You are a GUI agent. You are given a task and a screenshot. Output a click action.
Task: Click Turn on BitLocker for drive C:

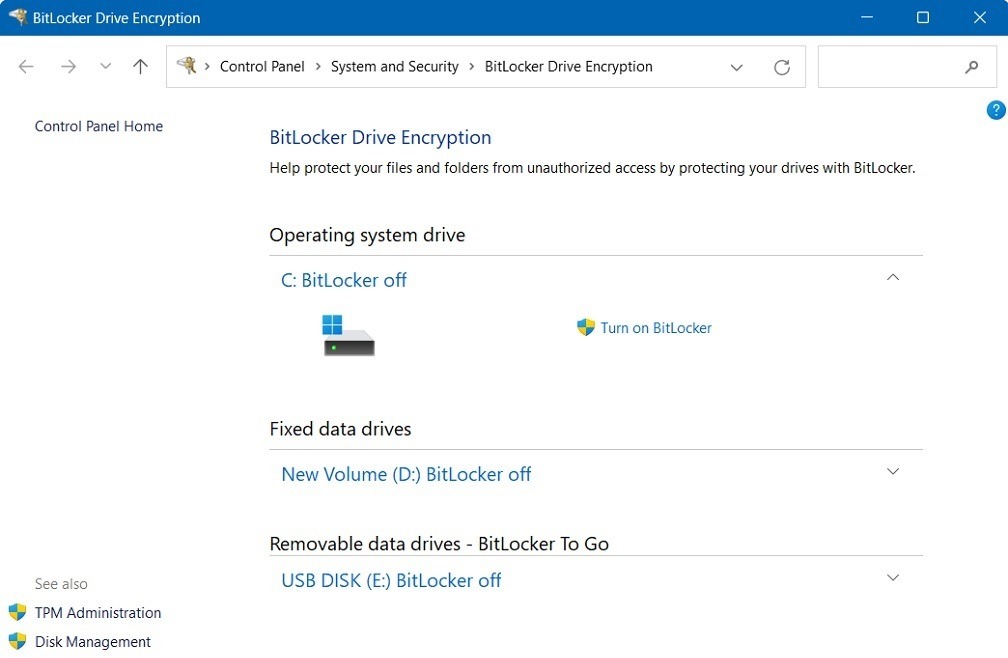pyautogui.click(x=655, y=327)
